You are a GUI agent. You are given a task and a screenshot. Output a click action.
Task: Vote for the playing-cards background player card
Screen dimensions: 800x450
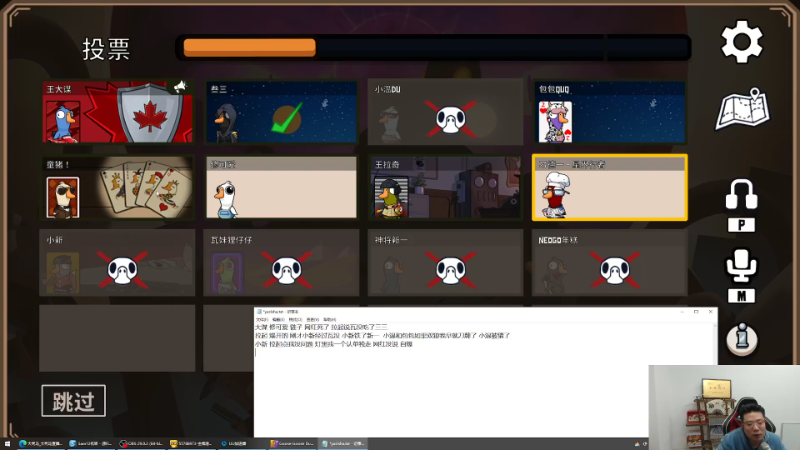[x=117, y=188]
